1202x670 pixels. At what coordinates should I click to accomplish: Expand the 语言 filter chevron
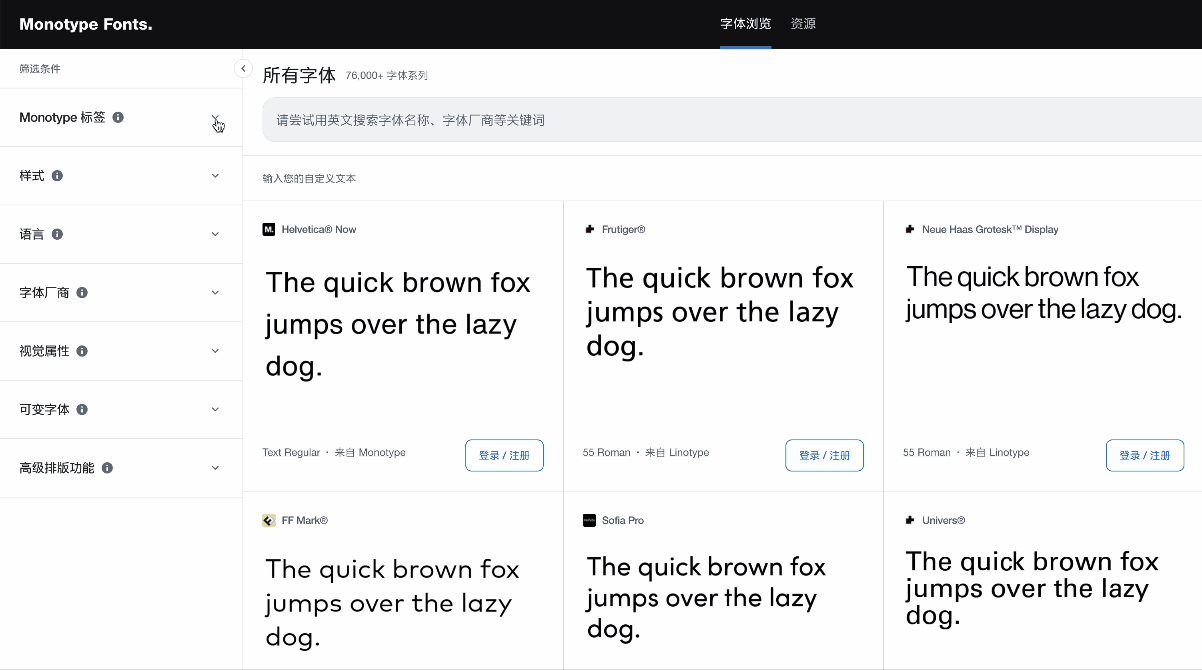coord(215,234)
